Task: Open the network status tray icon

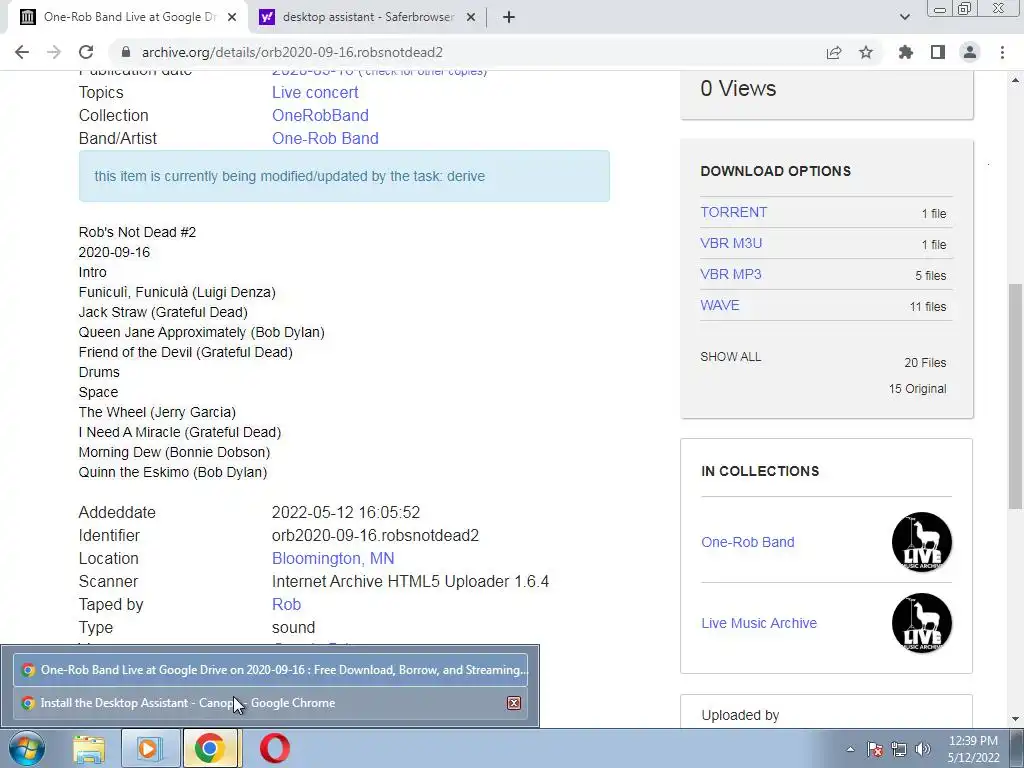Action: (899, 749)
